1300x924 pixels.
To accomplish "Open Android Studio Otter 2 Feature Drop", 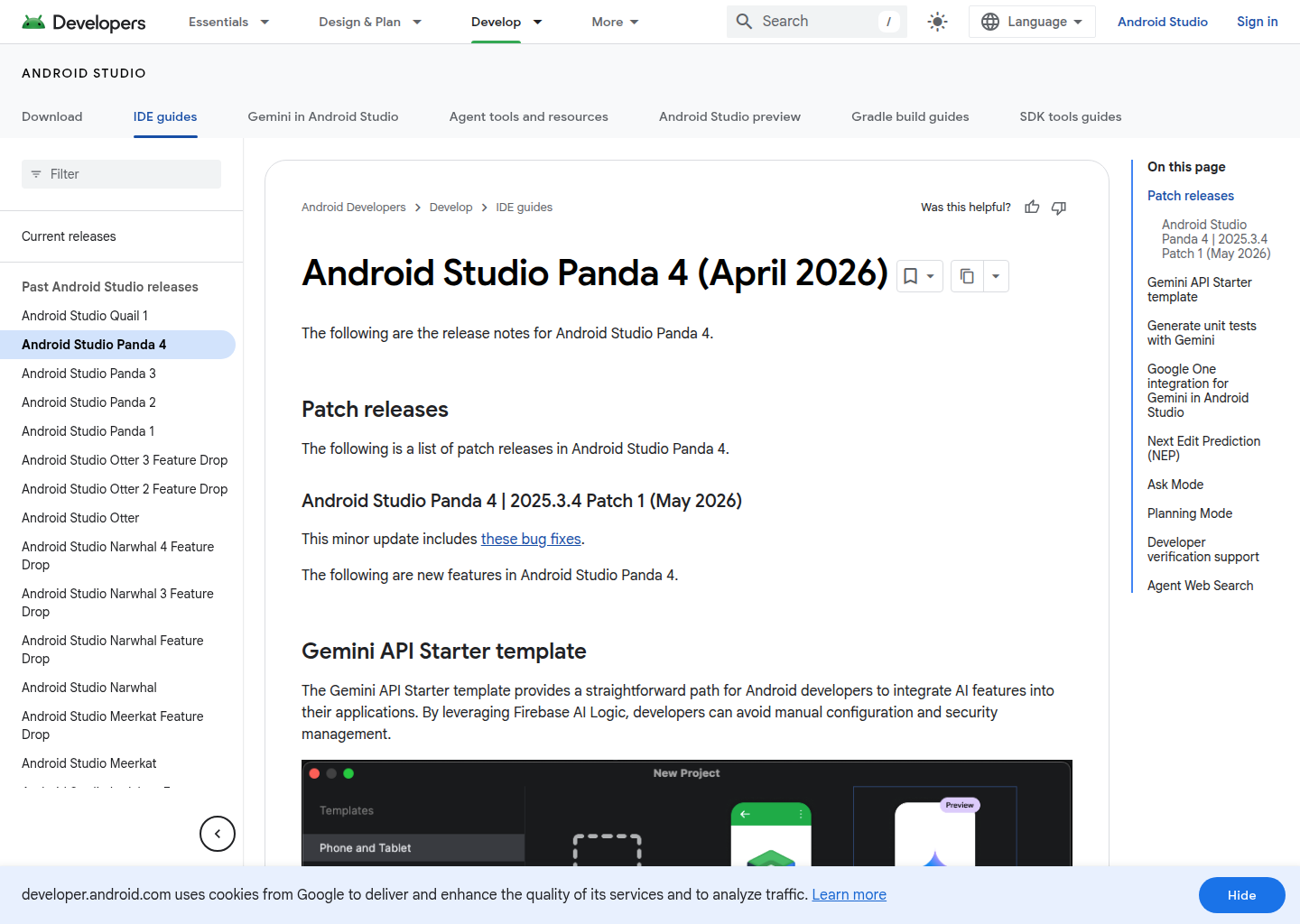I will [125, 489].
